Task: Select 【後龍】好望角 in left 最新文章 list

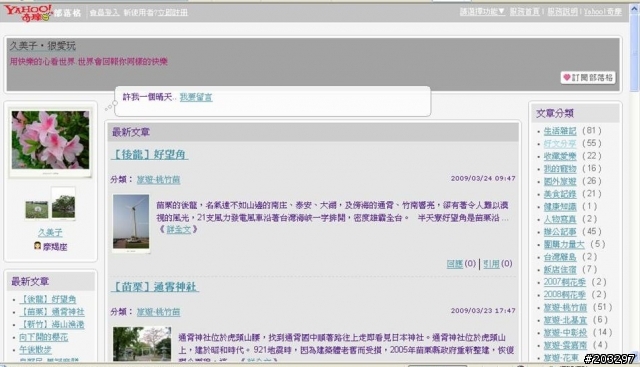Action: pos(48,299)
